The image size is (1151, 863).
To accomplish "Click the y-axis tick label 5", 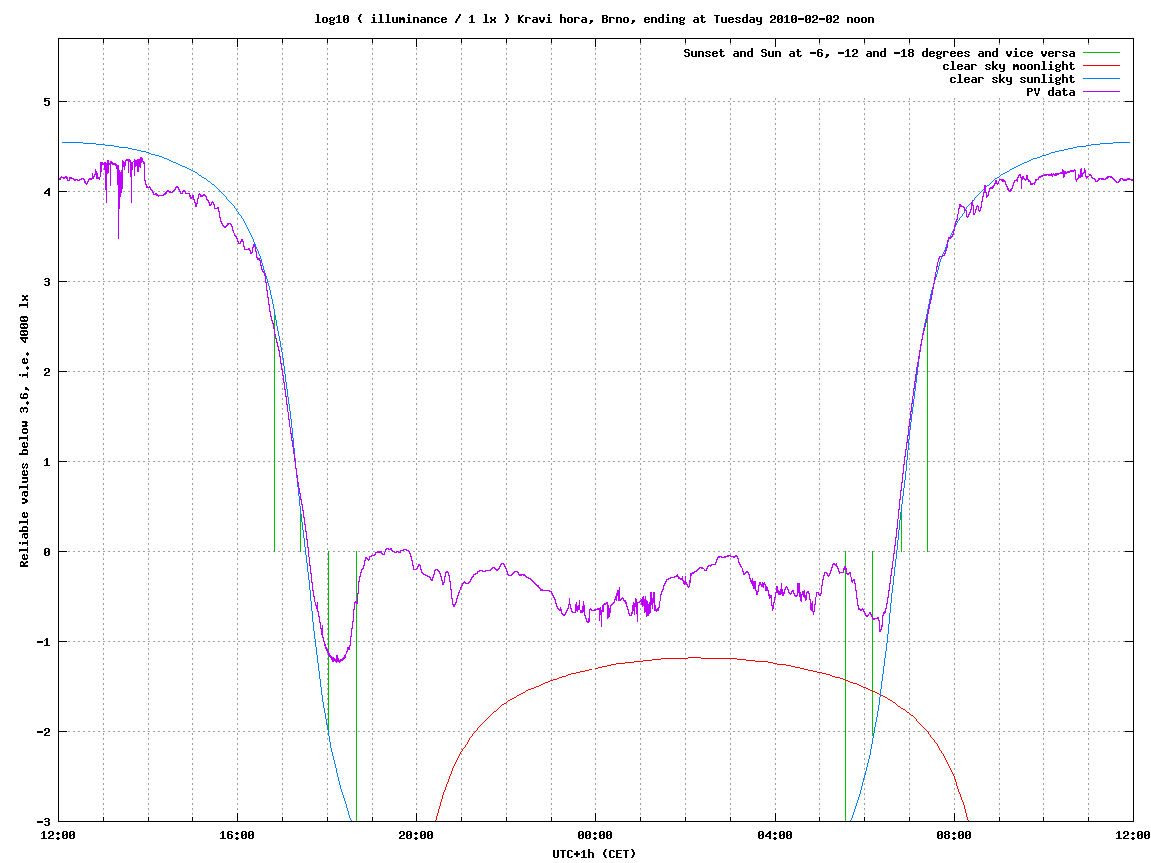I will click(47, 102).
